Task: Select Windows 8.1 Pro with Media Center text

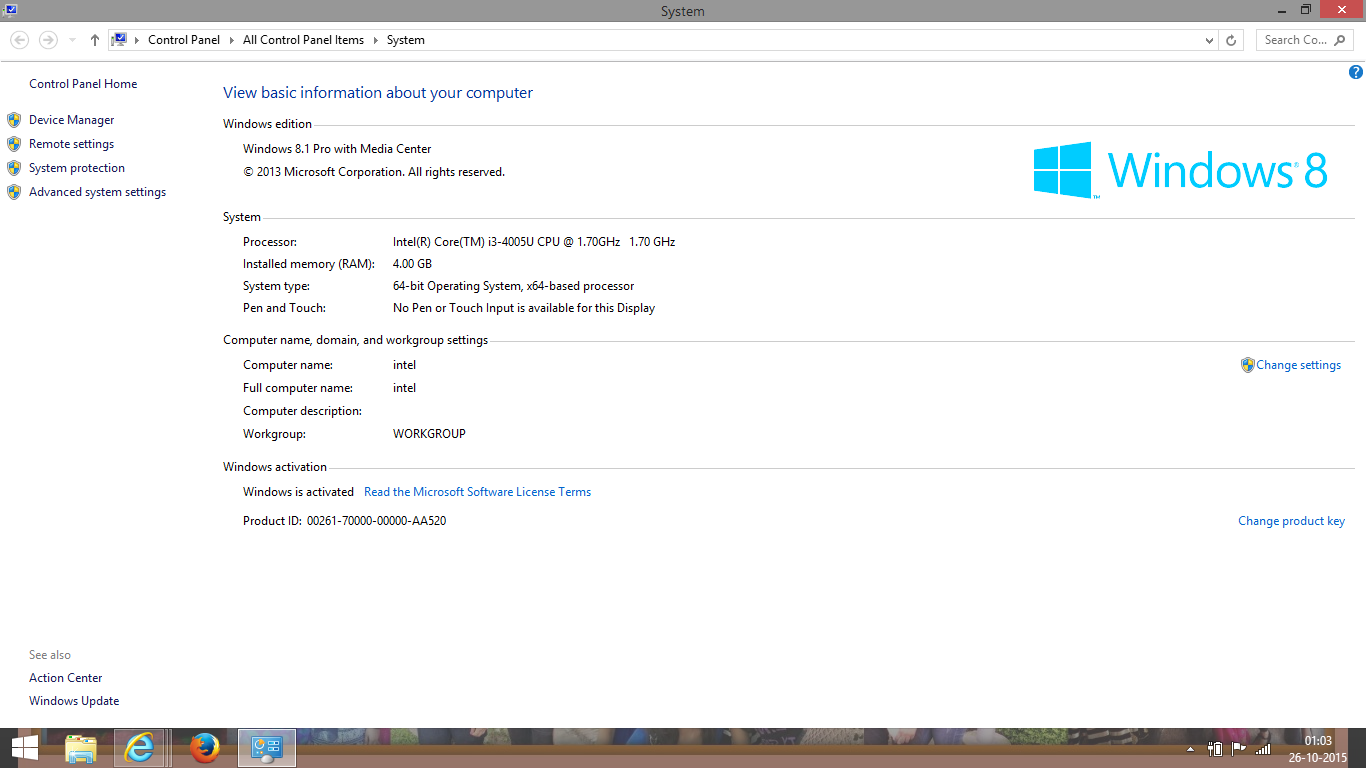Action: pos(337,149)
